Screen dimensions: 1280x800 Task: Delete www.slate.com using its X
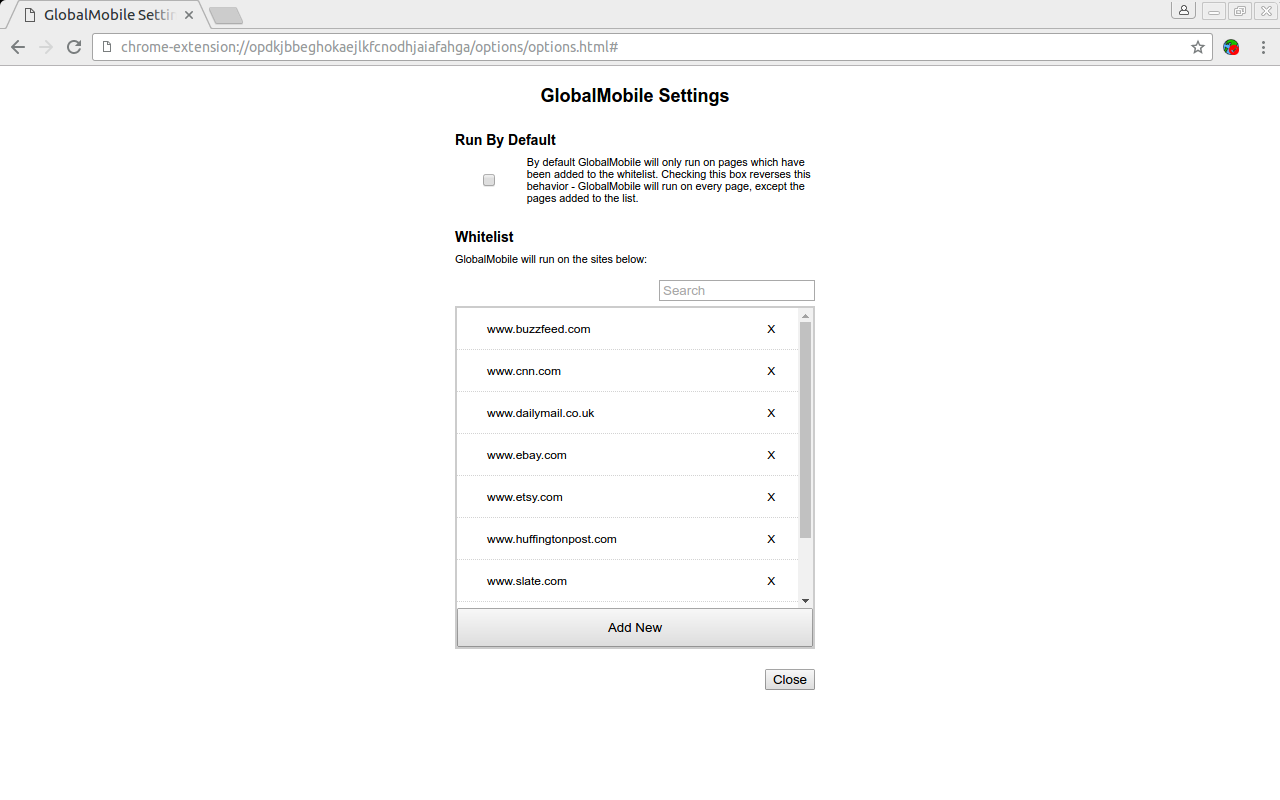(771, 581)
